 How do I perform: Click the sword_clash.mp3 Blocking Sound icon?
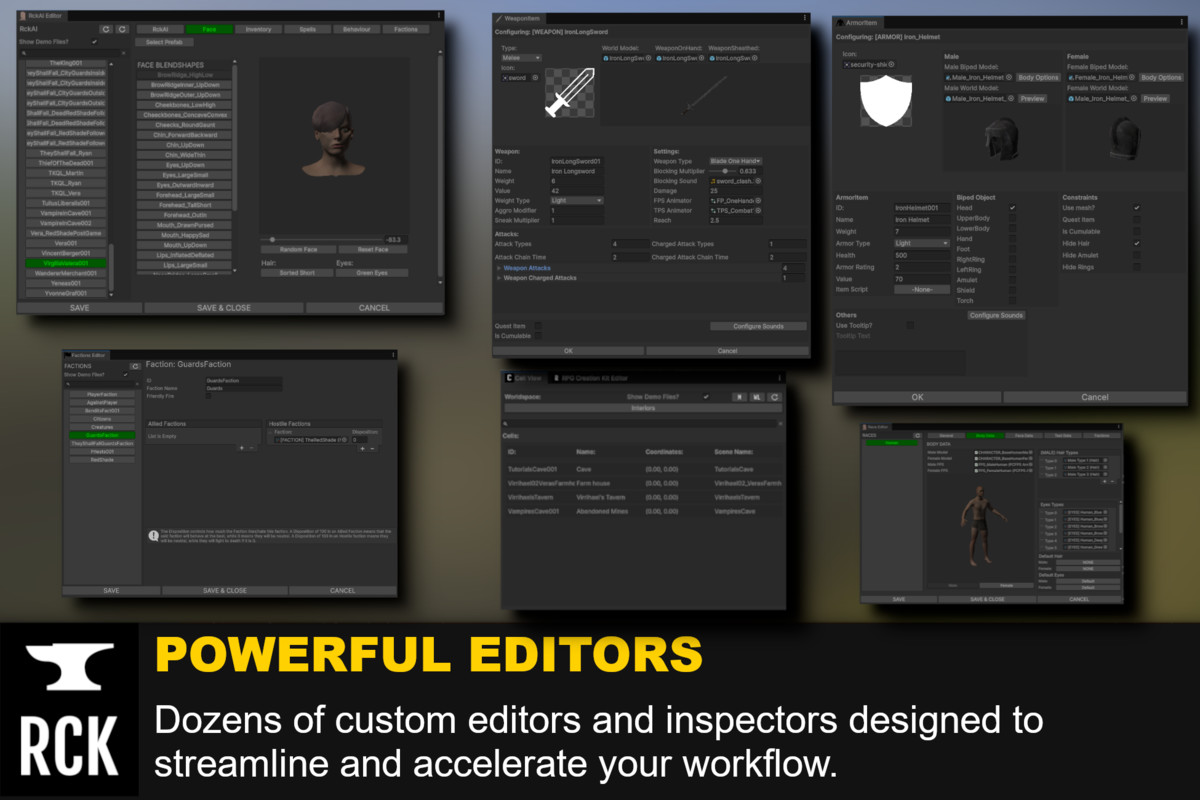coord(713,181)
